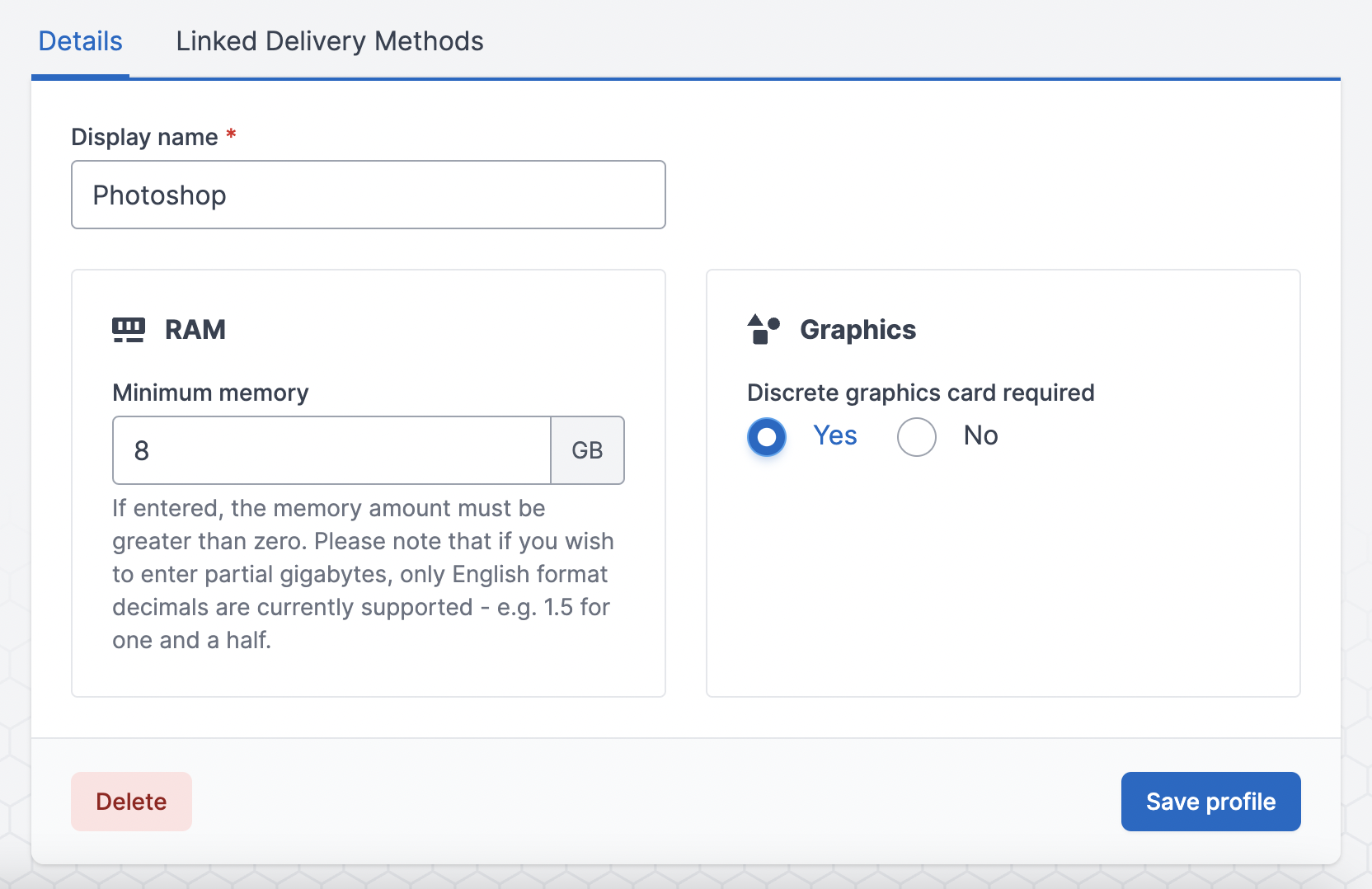Click the memory amount help text

coord(364,574)
